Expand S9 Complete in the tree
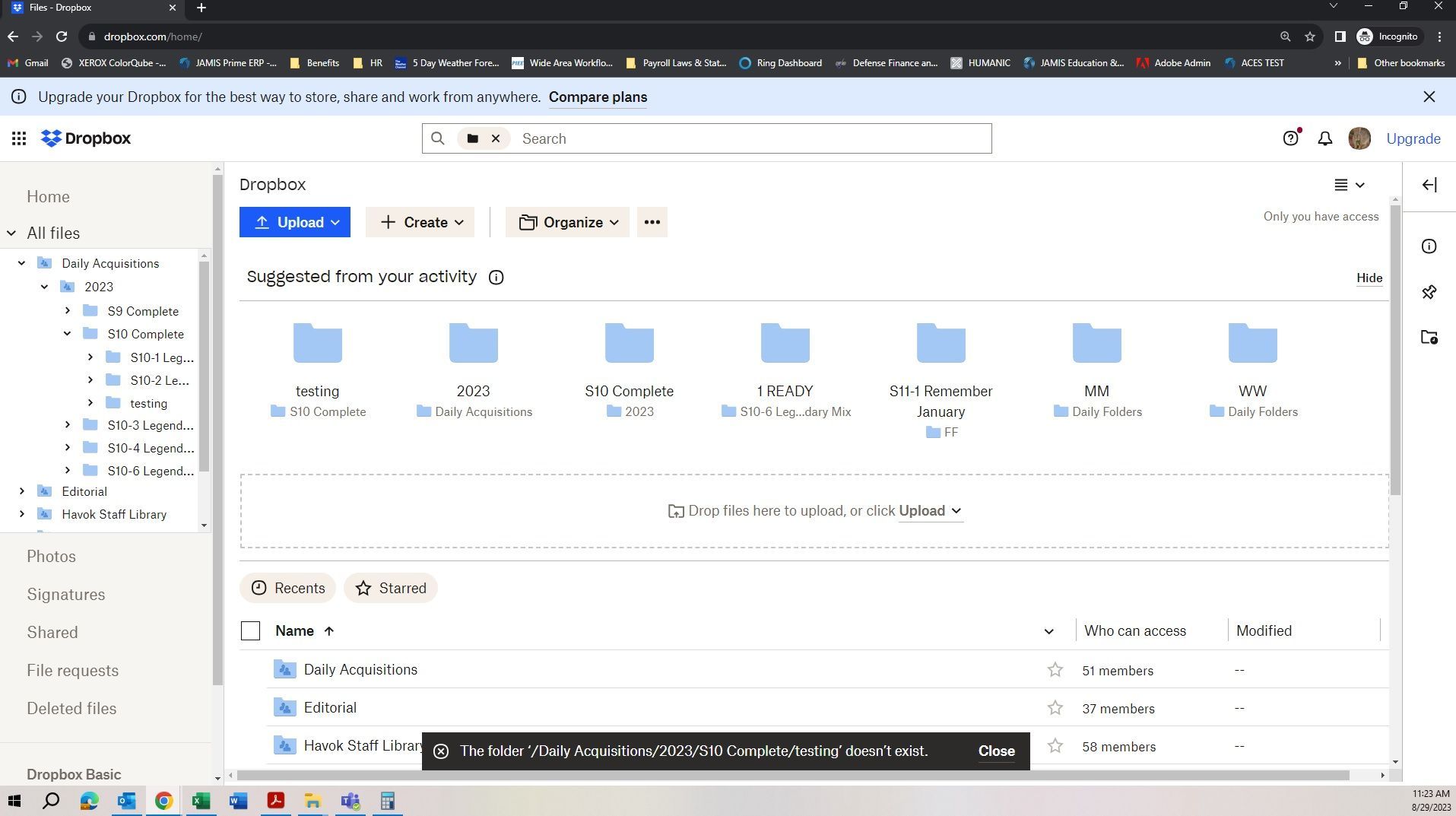Viewport: 1456px width, 816px height. tap(67, 310)
